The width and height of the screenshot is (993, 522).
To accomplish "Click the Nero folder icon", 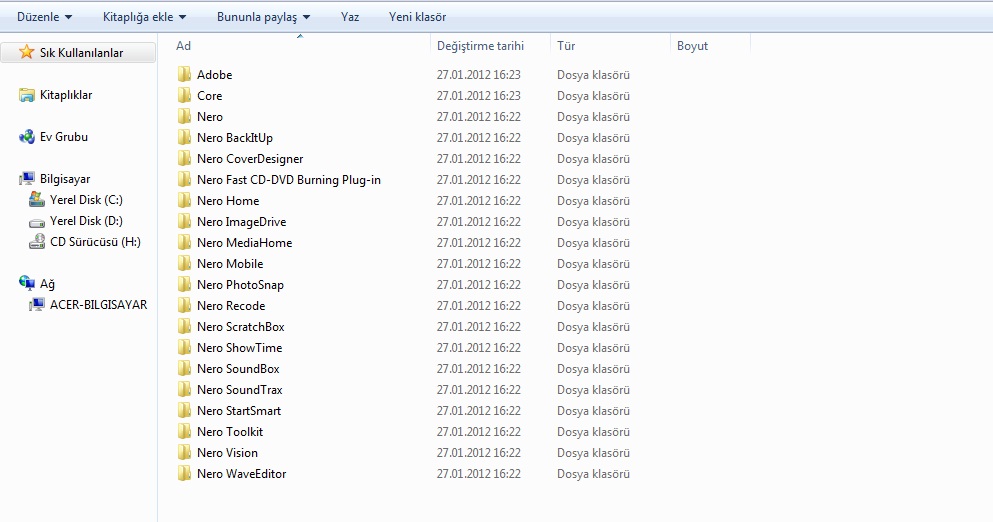I will [184, 116].
